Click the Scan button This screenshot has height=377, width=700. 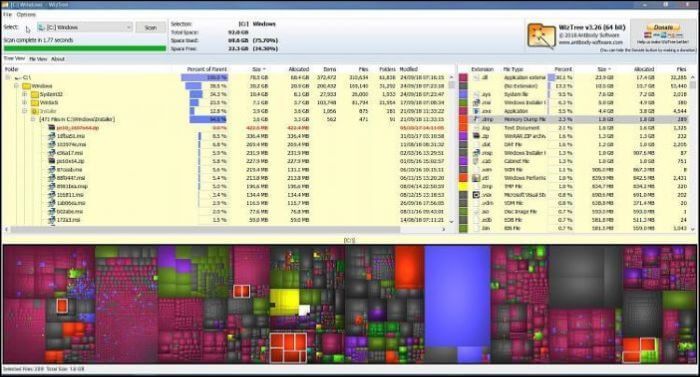(x=150, y=27)
